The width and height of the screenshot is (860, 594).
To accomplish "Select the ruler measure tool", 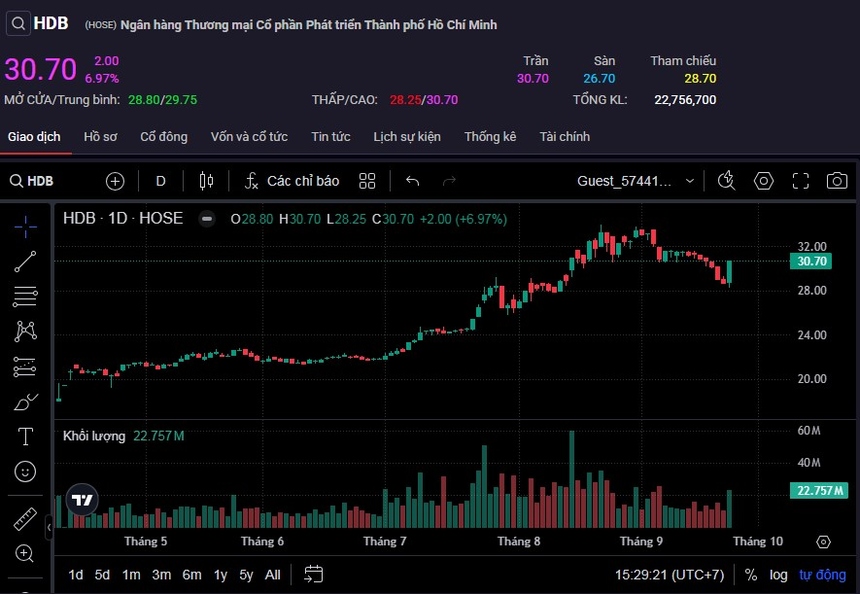I will click(25, 520).
